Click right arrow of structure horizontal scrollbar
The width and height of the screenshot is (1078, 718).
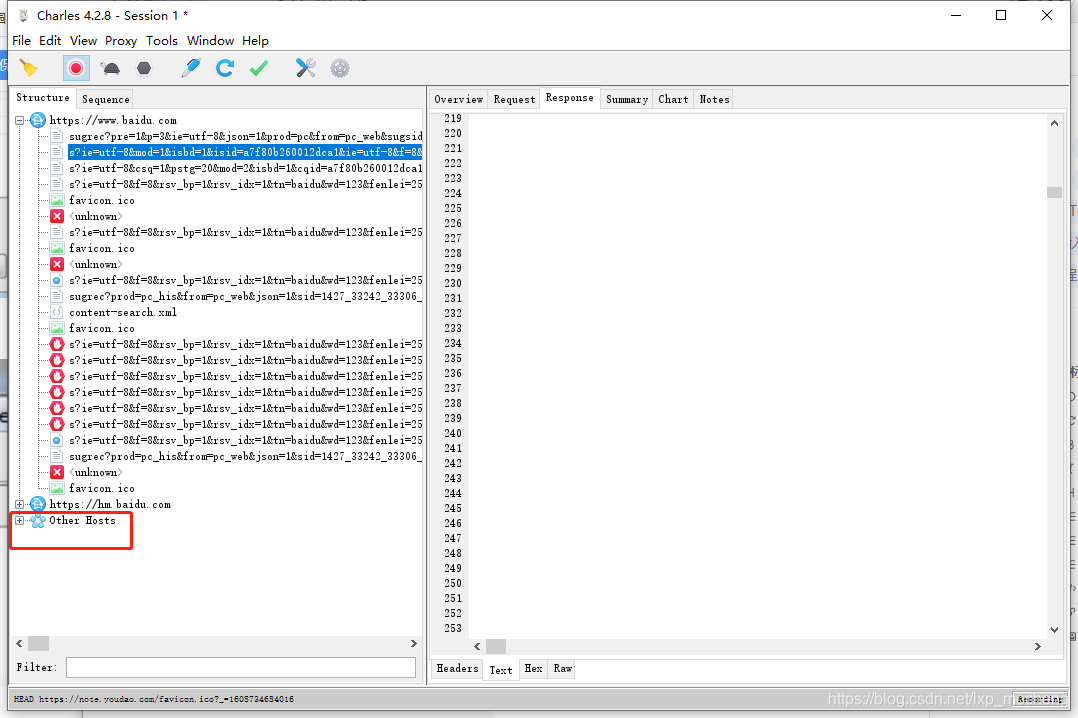(413, 644)
